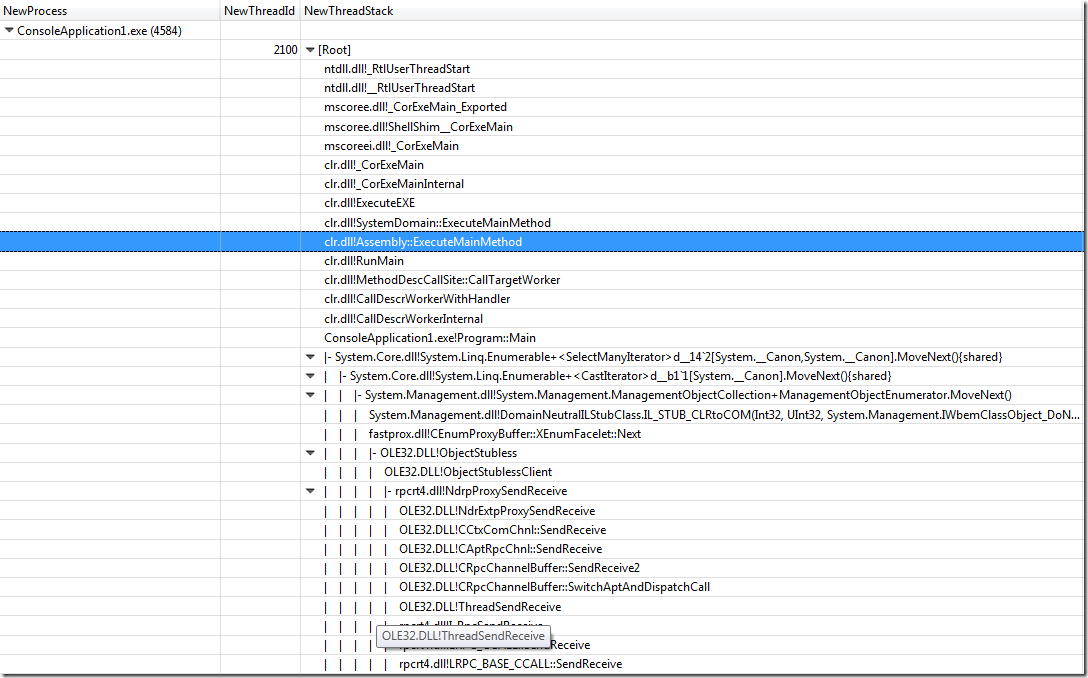Viewport: 1088px width, 678px height.
Task: Click highlighted clr.dll!Assembly::ExecuteMainMethod row
Action: 543,241
